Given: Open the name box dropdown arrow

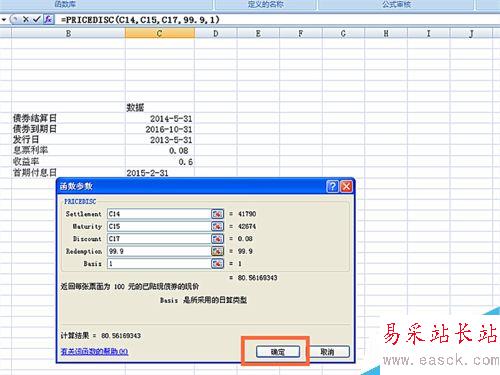Looking at the screenshot, I should pyautogui.click(x=4, y=20).
